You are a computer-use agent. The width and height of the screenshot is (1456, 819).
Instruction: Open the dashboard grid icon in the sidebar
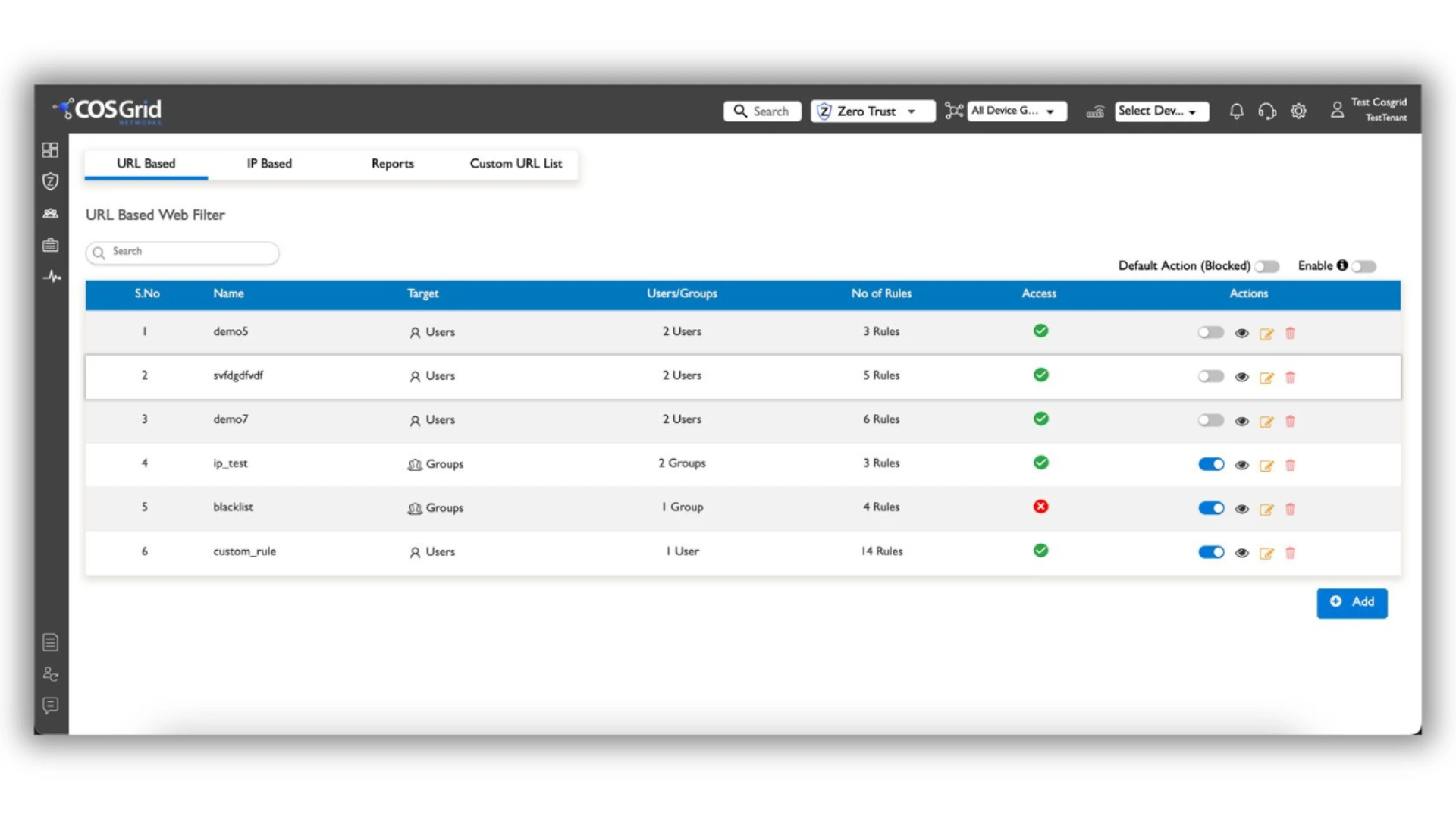50,150
